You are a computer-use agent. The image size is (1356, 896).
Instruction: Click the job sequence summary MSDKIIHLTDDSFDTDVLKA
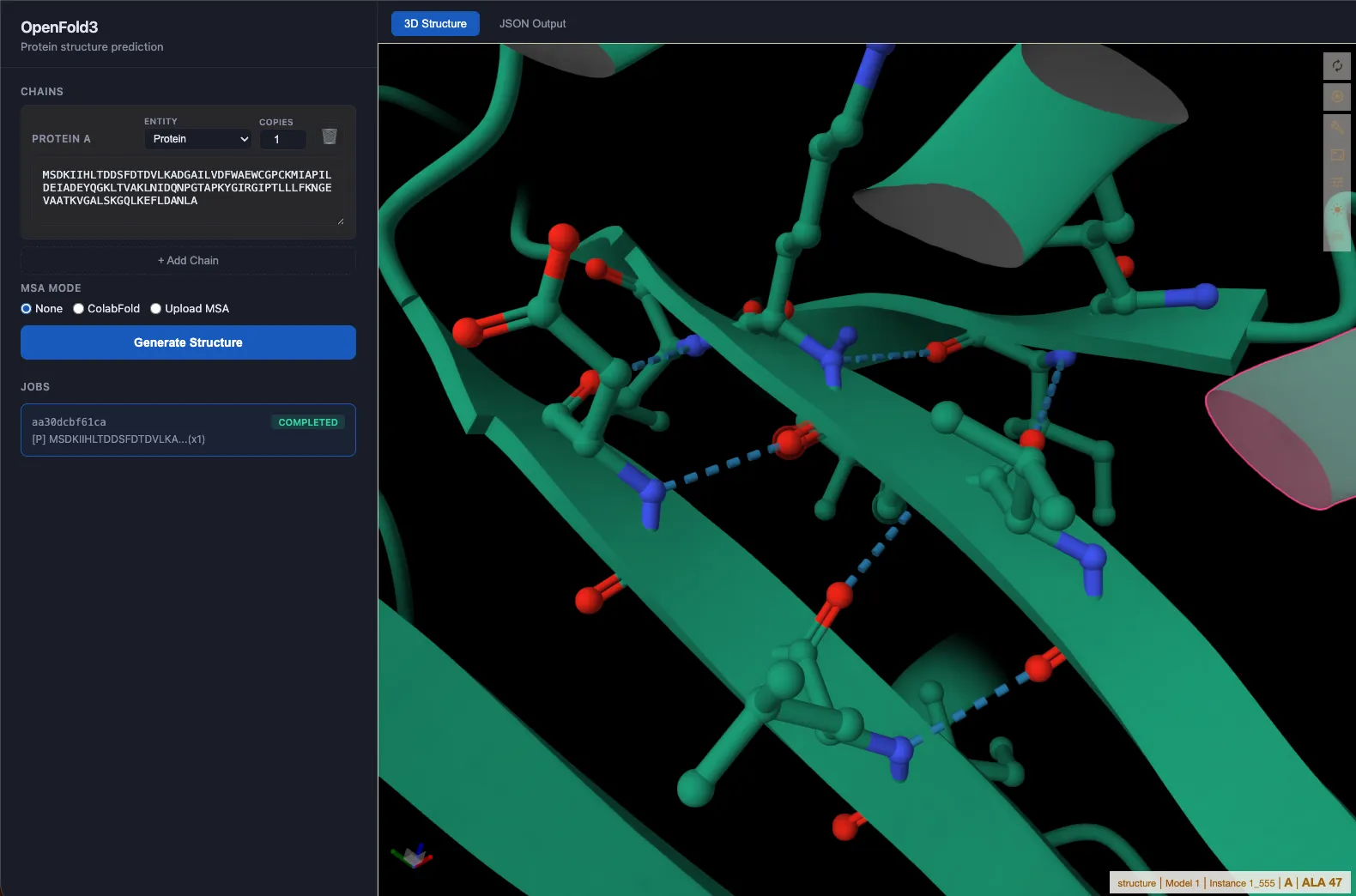[118, 439]
